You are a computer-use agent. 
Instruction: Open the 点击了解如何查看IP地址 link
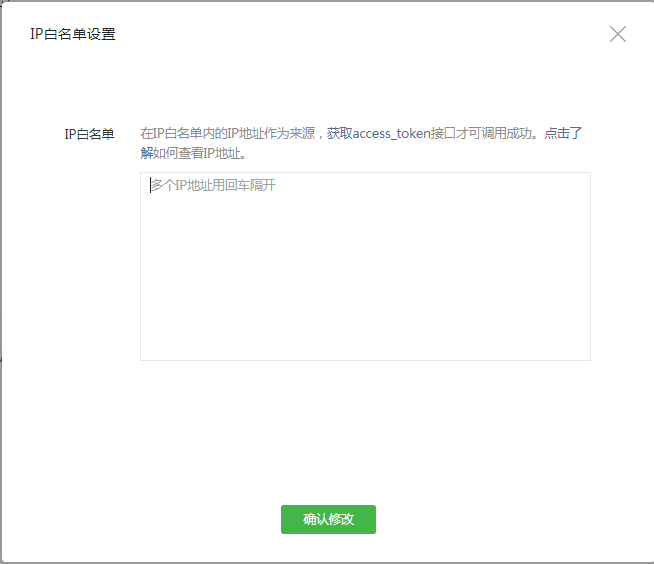point(563,133)
